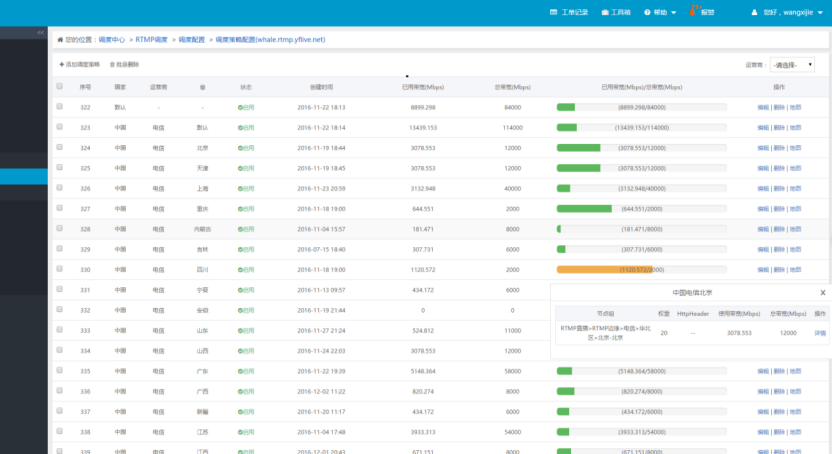Click the home icon in the breadcrumb
The image size is (832, 454).
point(60,40)
